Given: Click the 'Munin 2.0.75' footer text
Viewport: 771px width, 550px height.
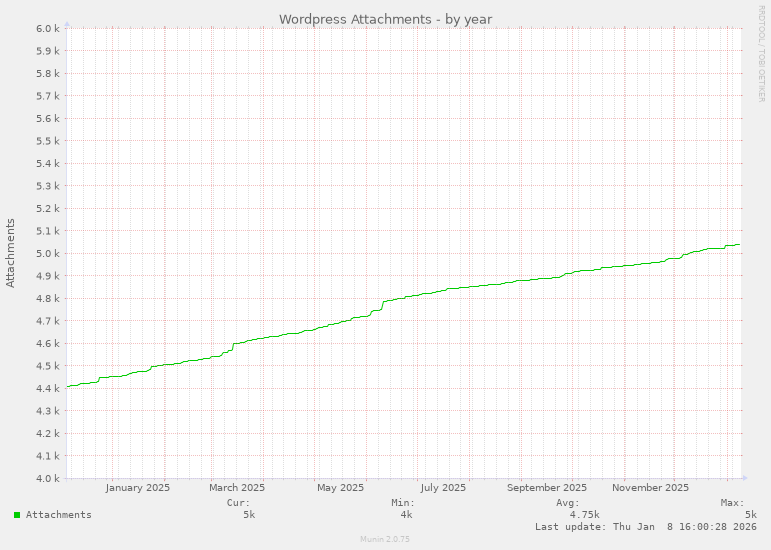Looking at the screenshot, I should click(x=385, y=539).
